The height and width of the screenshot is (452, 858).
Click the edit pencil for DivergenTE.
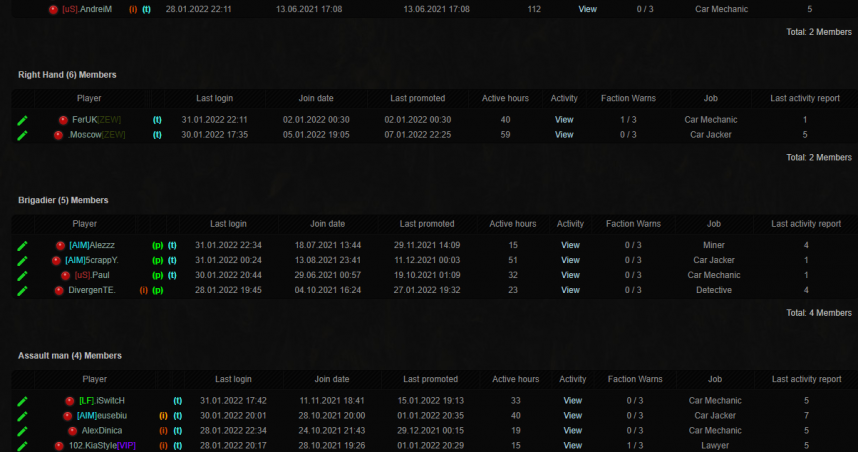coord(22,291)
